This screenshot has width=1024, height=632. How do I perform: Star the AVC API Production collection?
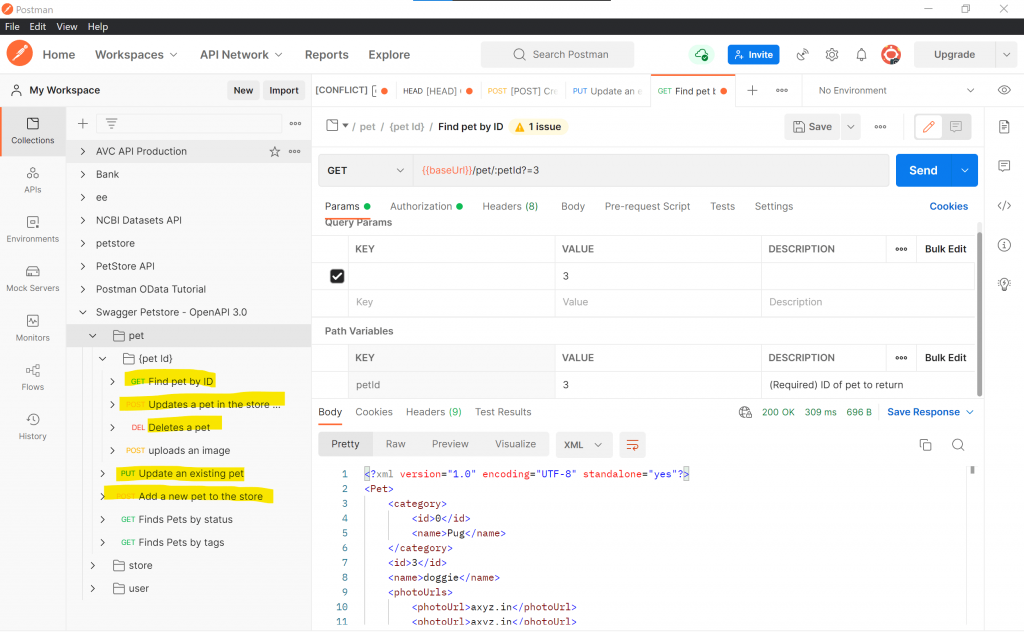tap(275, 151)
